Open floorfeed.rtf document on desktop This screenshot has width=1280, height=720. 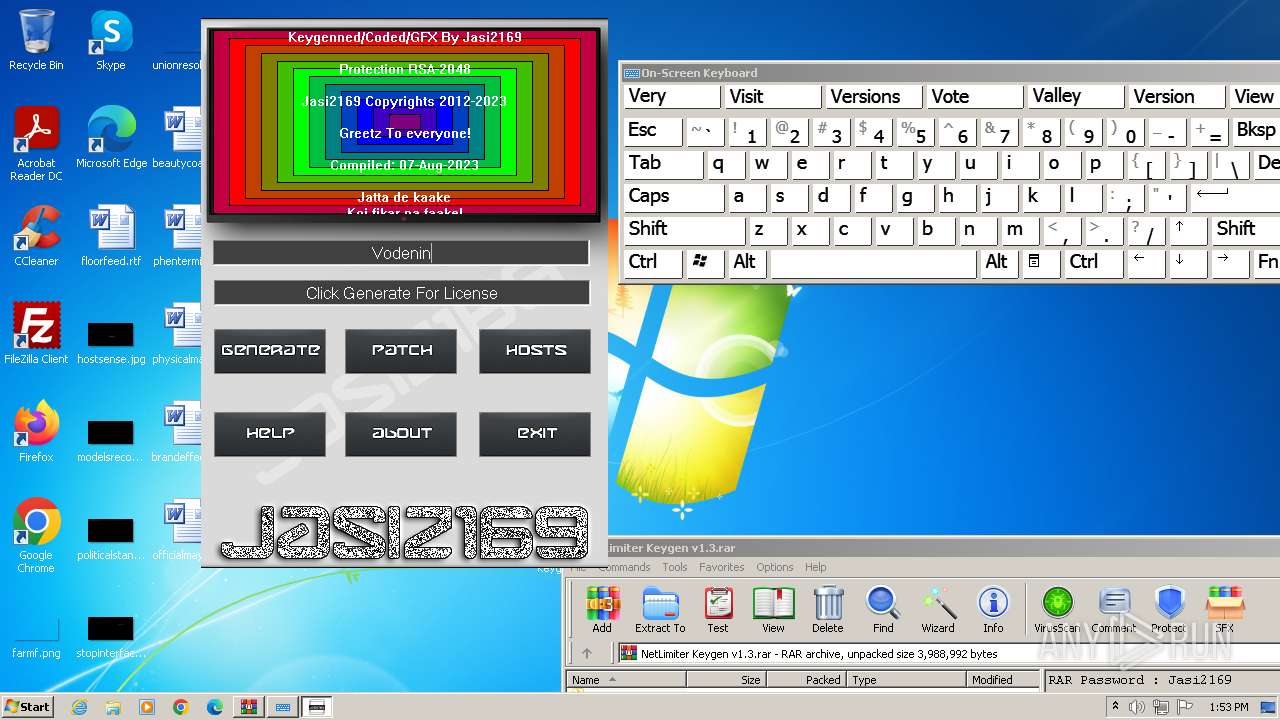[x=111, y=236]
